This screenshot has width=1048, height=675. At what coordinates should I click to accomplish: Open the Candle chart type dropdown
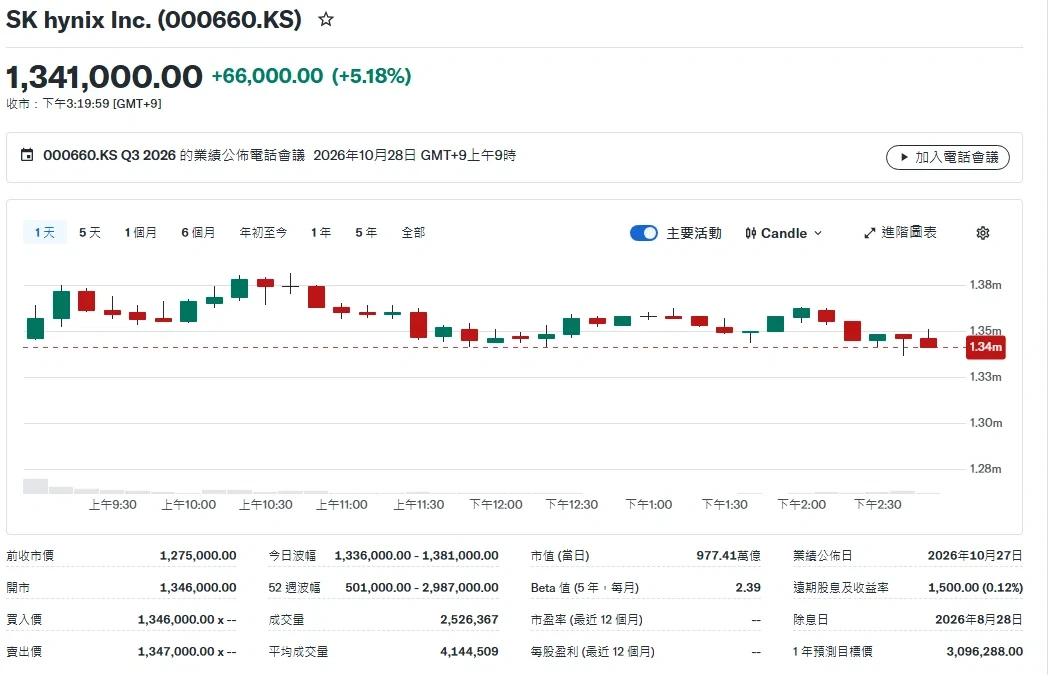[783, 233]
